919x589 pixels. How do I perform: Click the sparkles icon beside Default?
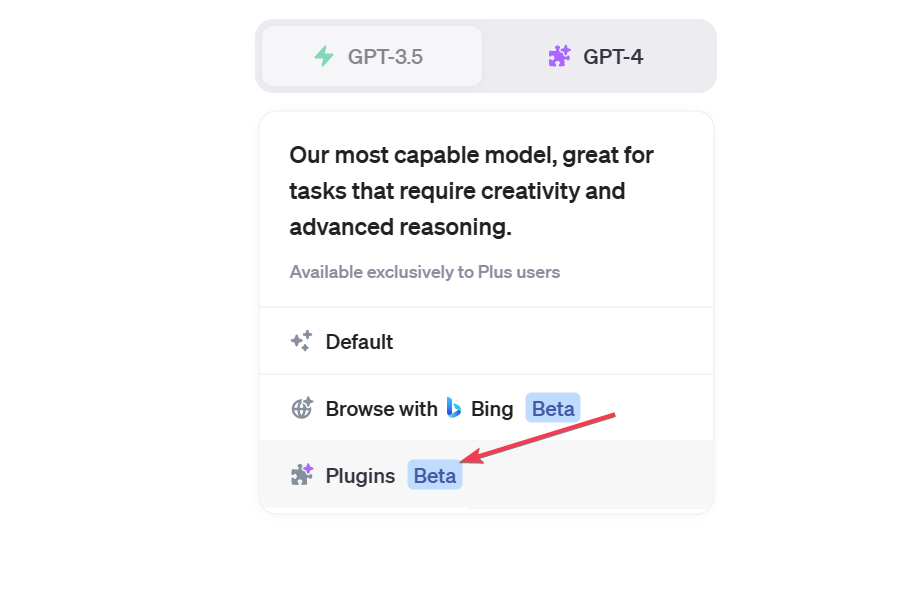click(x=302, y=341)
